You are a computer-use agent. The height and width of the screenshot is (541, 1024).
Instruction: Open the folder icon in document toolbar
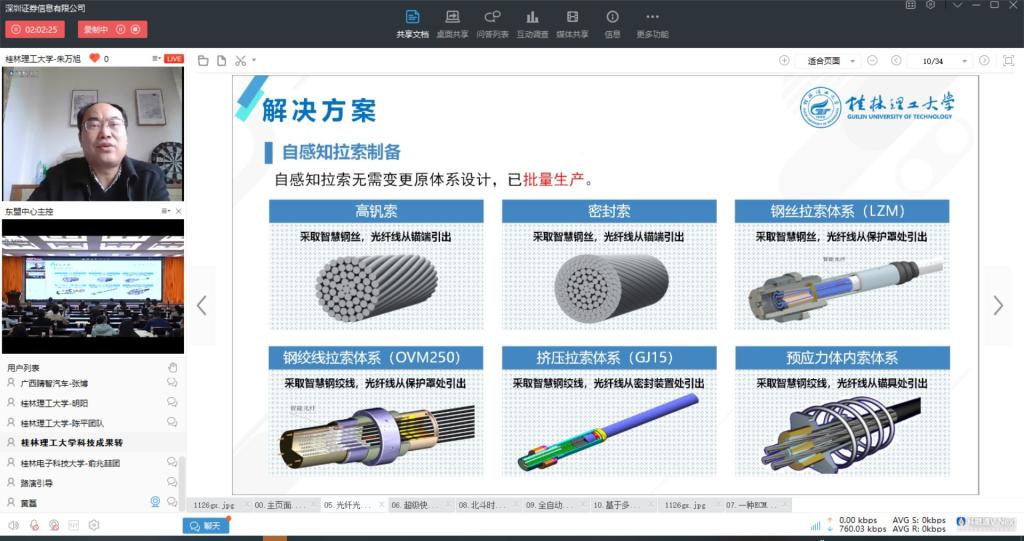[203, 61]
